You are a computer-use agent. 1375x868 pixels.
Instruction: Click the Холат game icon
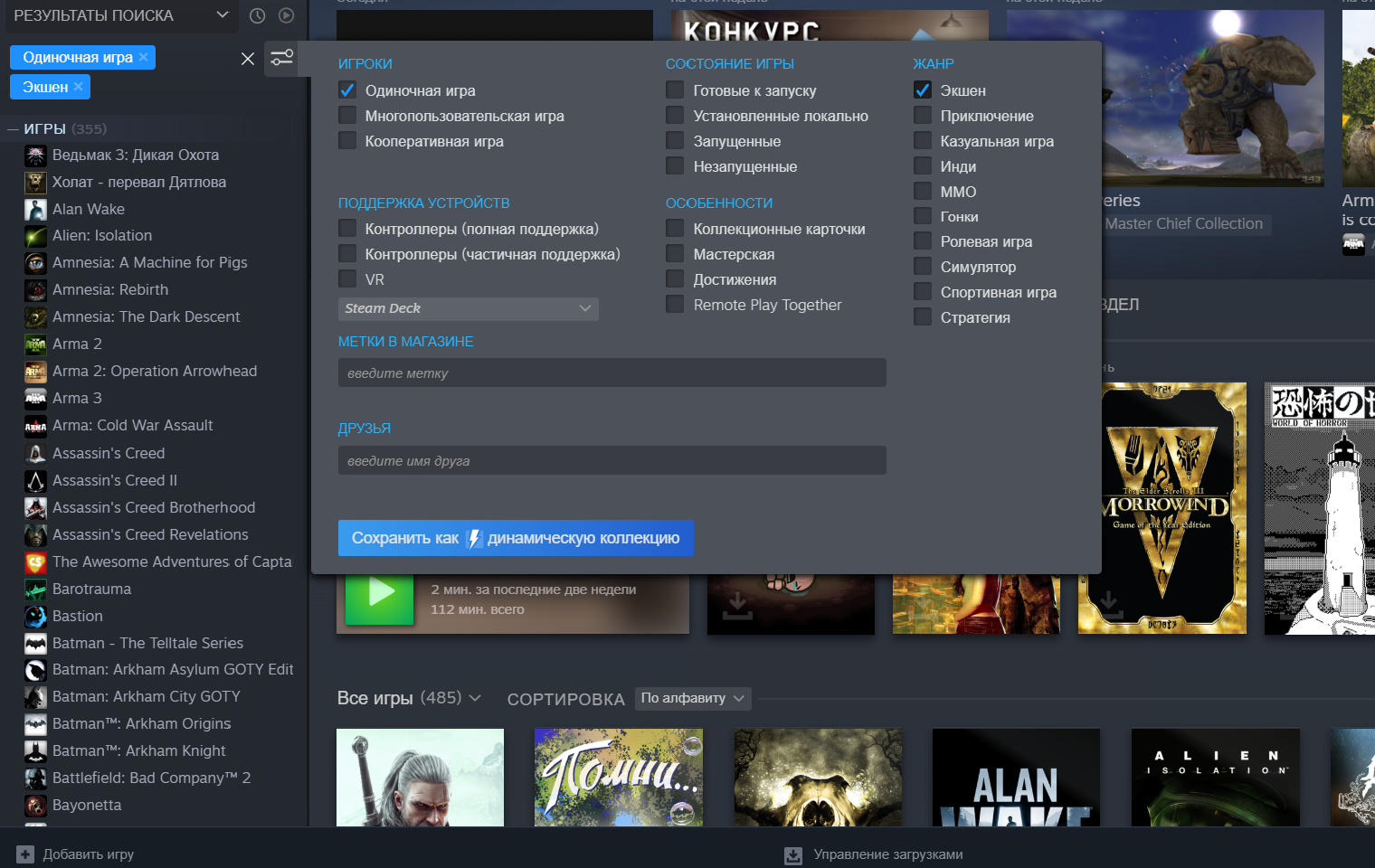click(35, 183)
